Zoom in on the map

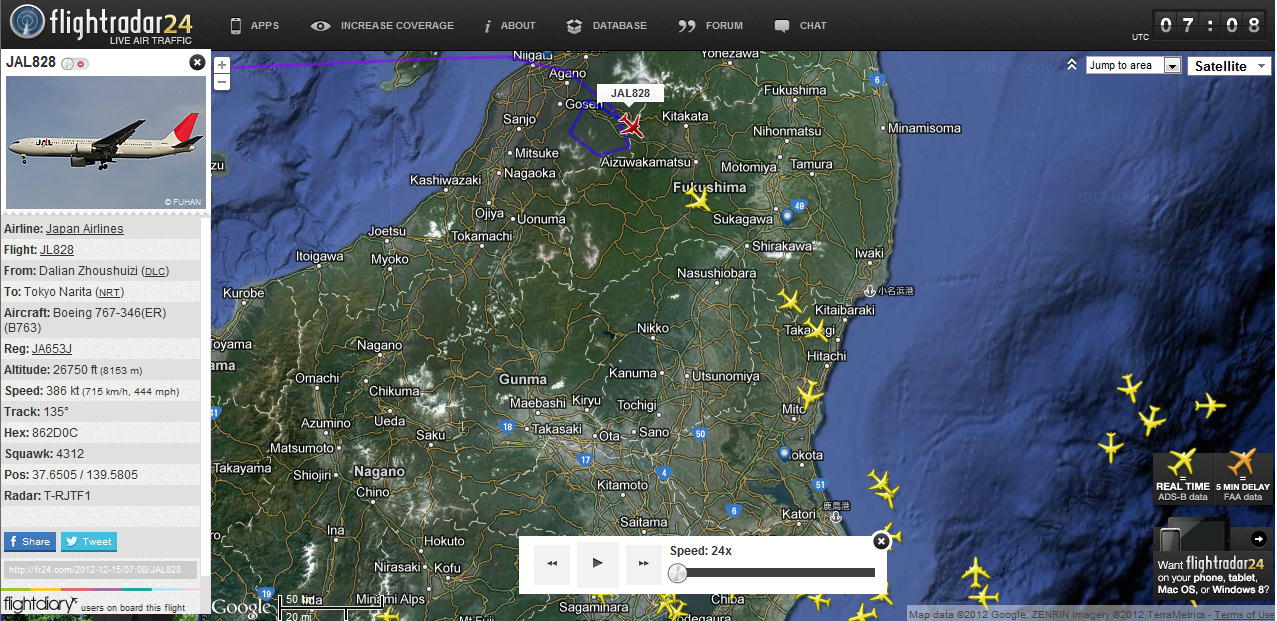tap(222, 65)
